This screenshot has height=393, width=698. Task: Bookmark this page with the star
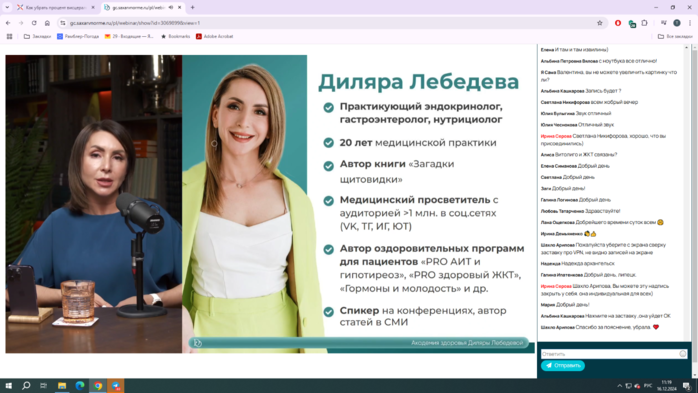click(600, 23)
